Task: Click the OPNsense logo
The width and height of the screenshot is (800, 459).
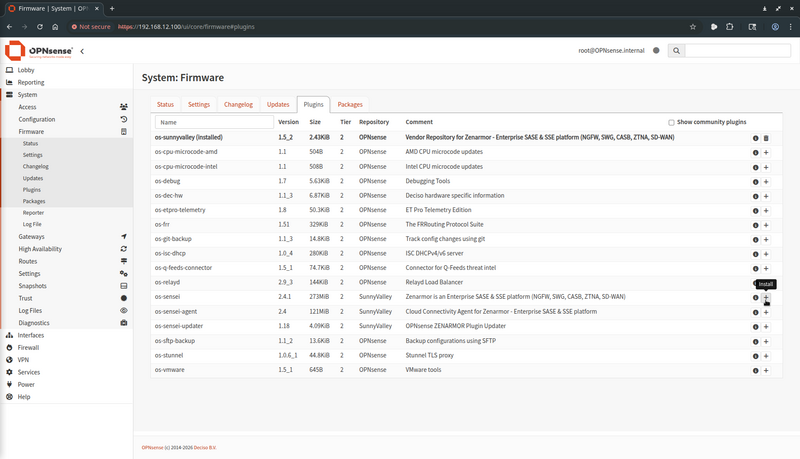Action: point(39,50)
